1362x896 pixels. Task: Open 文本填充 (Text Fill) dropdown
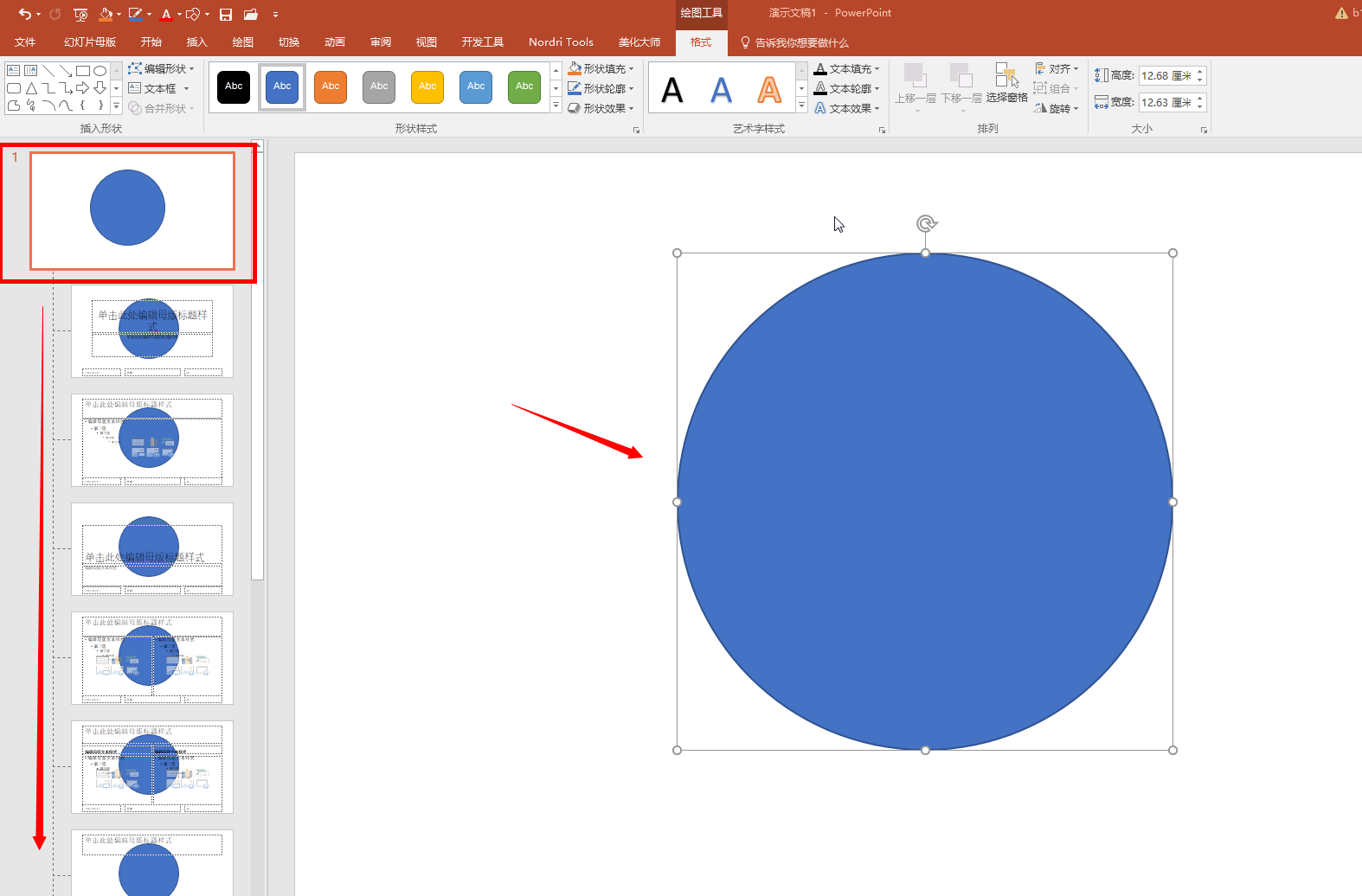[847, 68]
